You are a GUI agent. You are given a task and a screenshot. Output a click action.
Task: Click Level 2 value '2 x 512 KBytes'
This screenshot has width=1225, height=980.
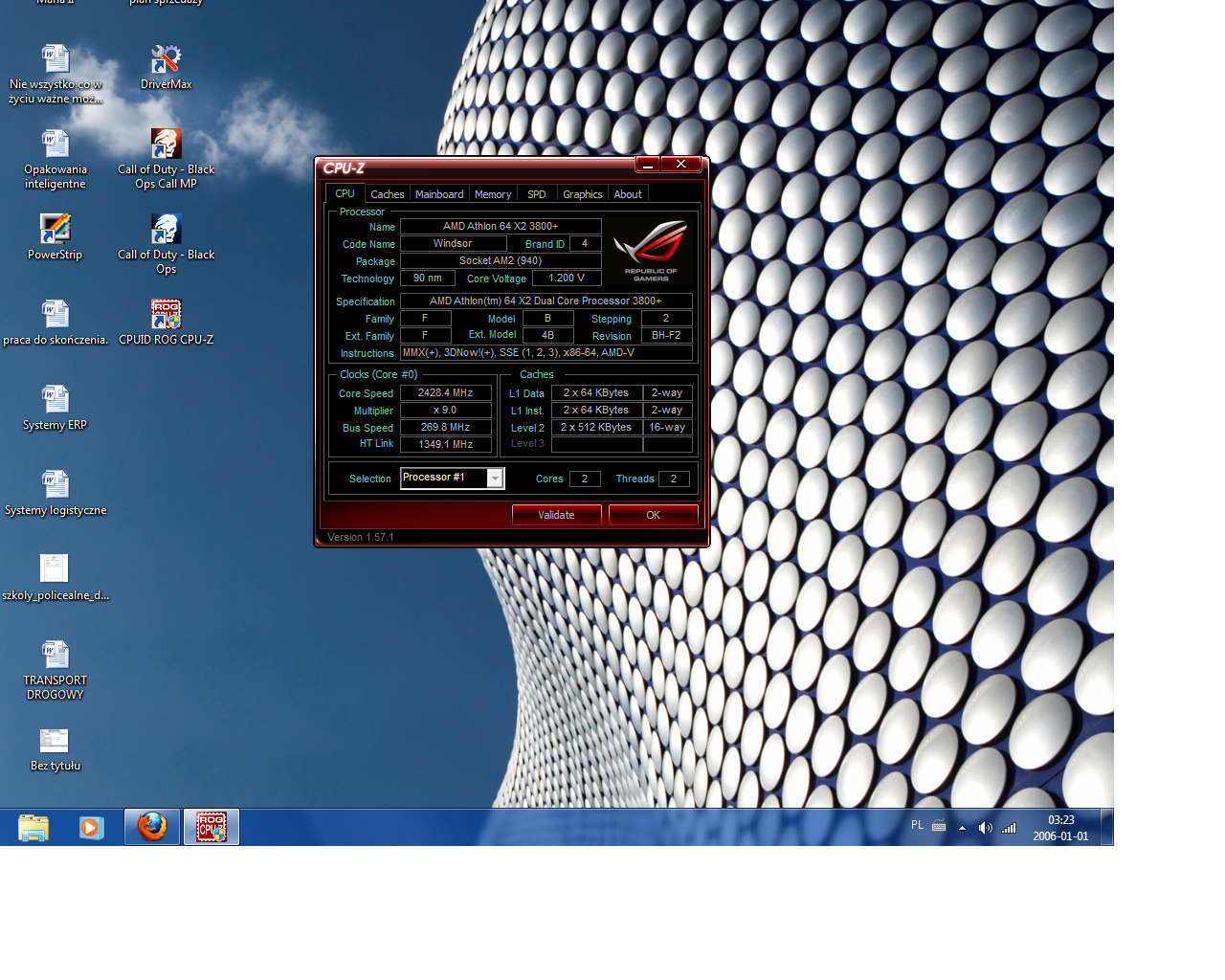[596, 427]
